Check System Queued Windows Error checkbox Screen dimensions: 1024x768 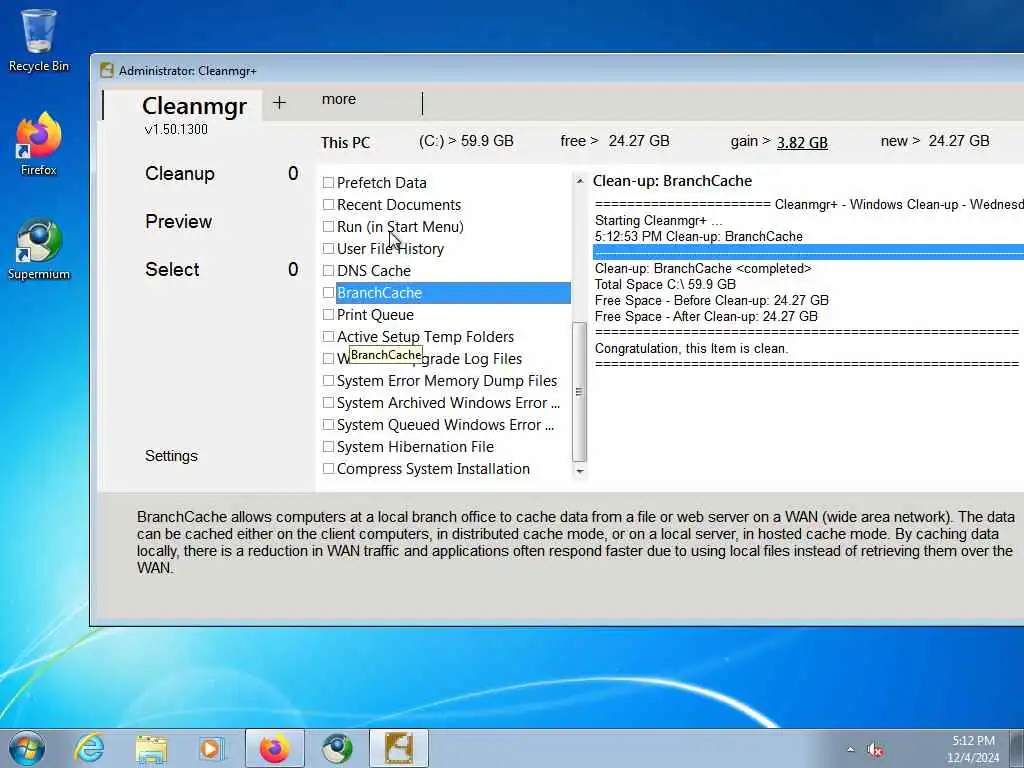[328, 425]
